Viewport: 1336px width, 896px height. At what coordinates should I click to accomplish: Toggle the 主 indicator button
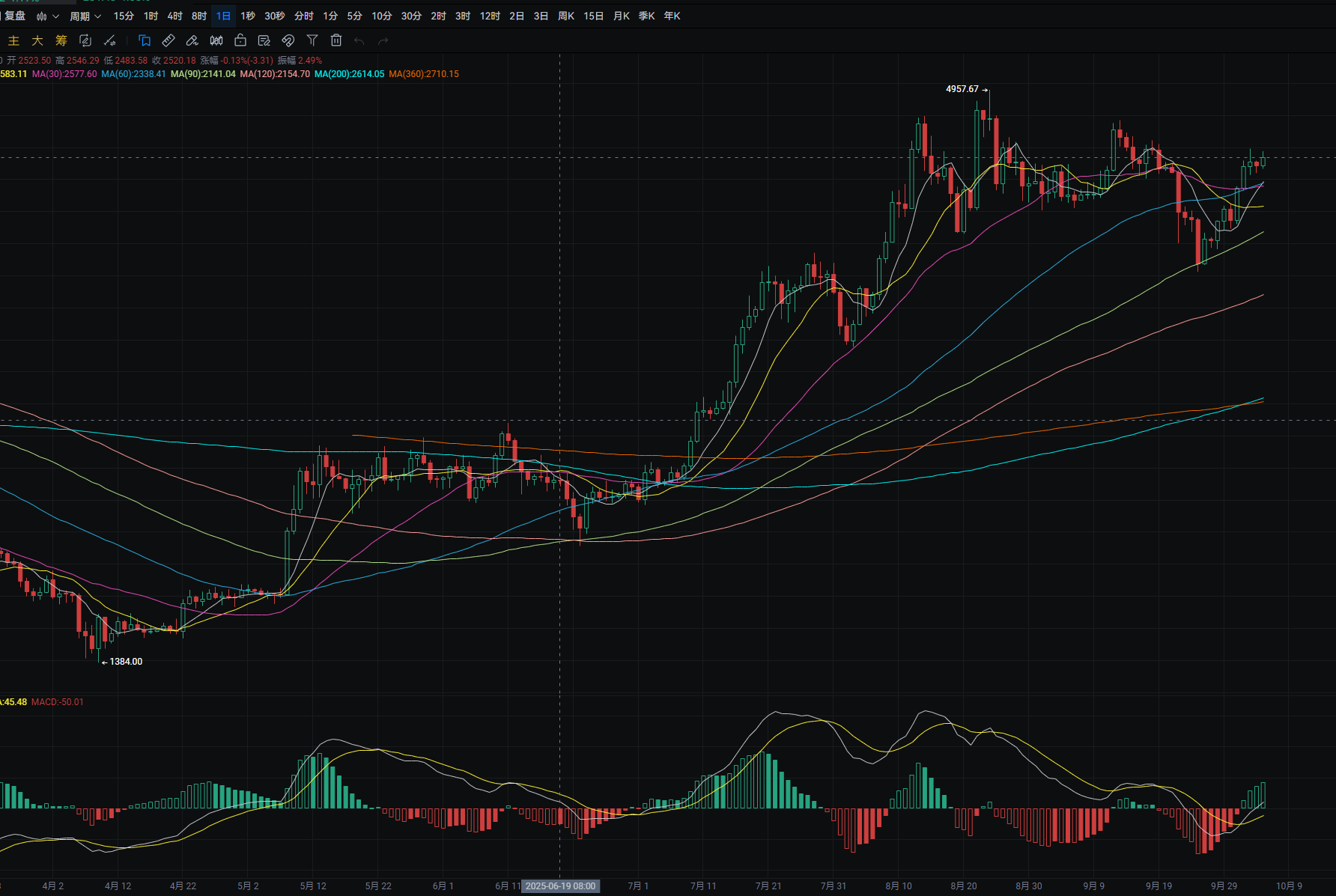13,40
